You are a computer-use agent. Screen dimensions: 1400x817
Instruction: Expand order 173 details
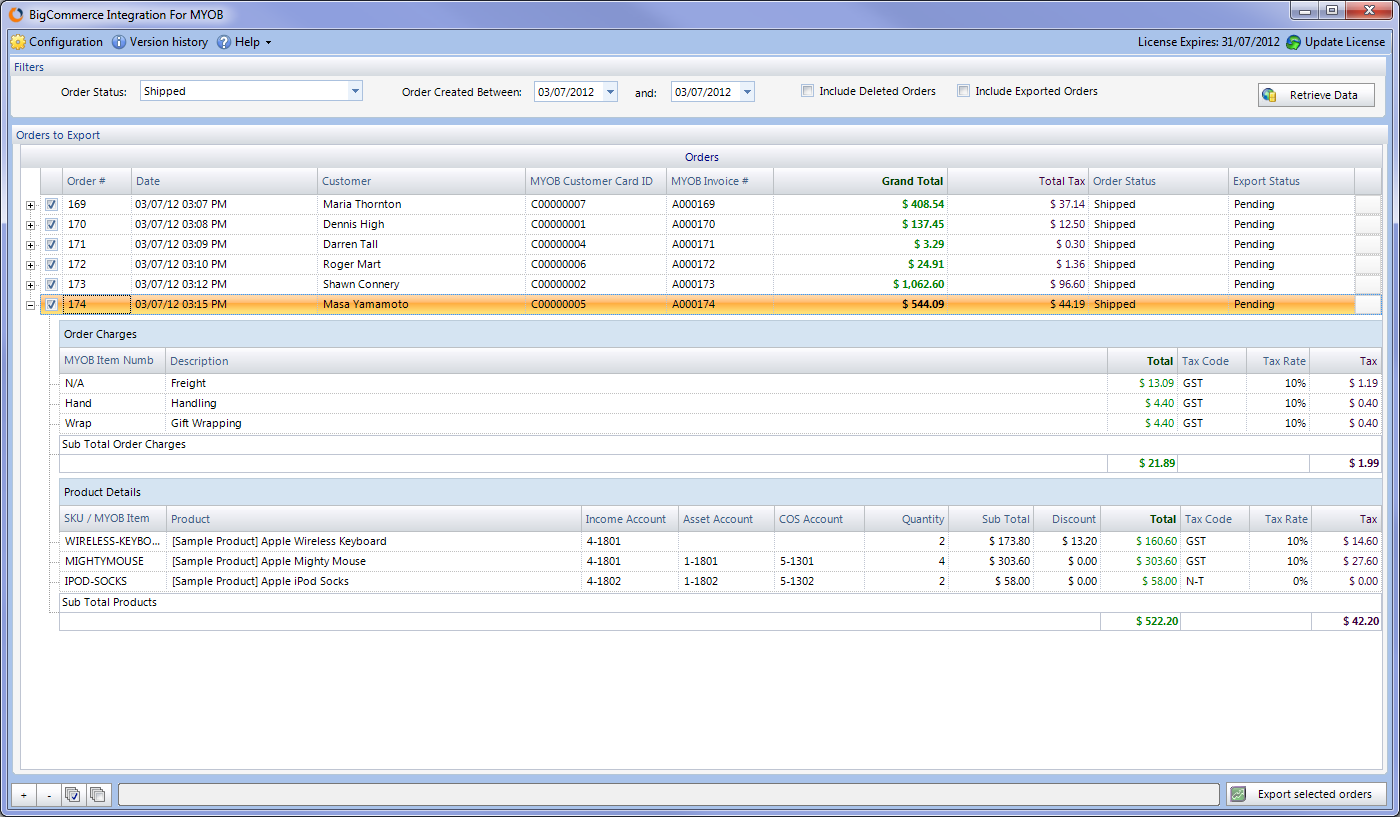coord(30,285)
